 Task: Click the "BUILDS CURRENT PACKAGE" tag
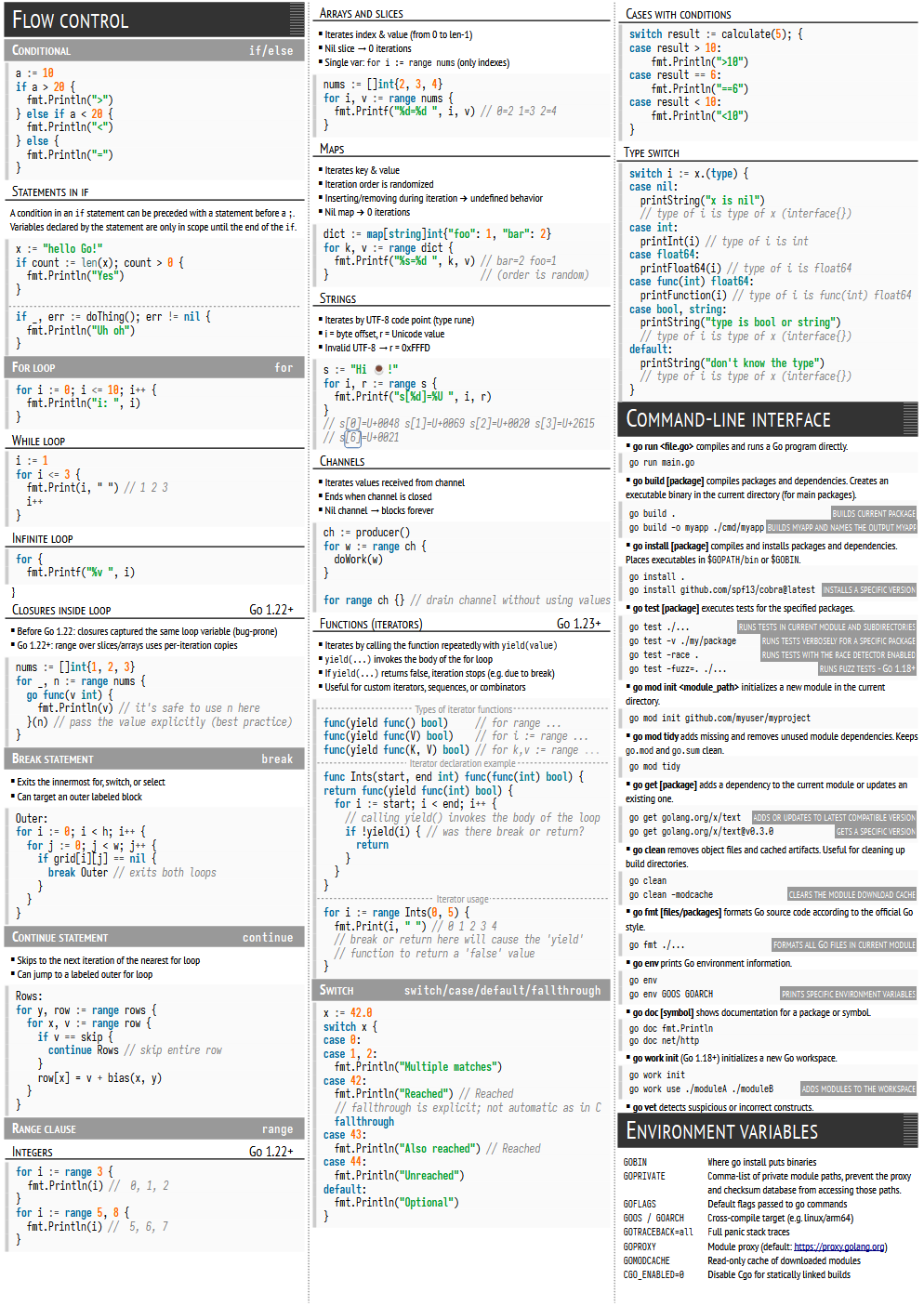874,513
